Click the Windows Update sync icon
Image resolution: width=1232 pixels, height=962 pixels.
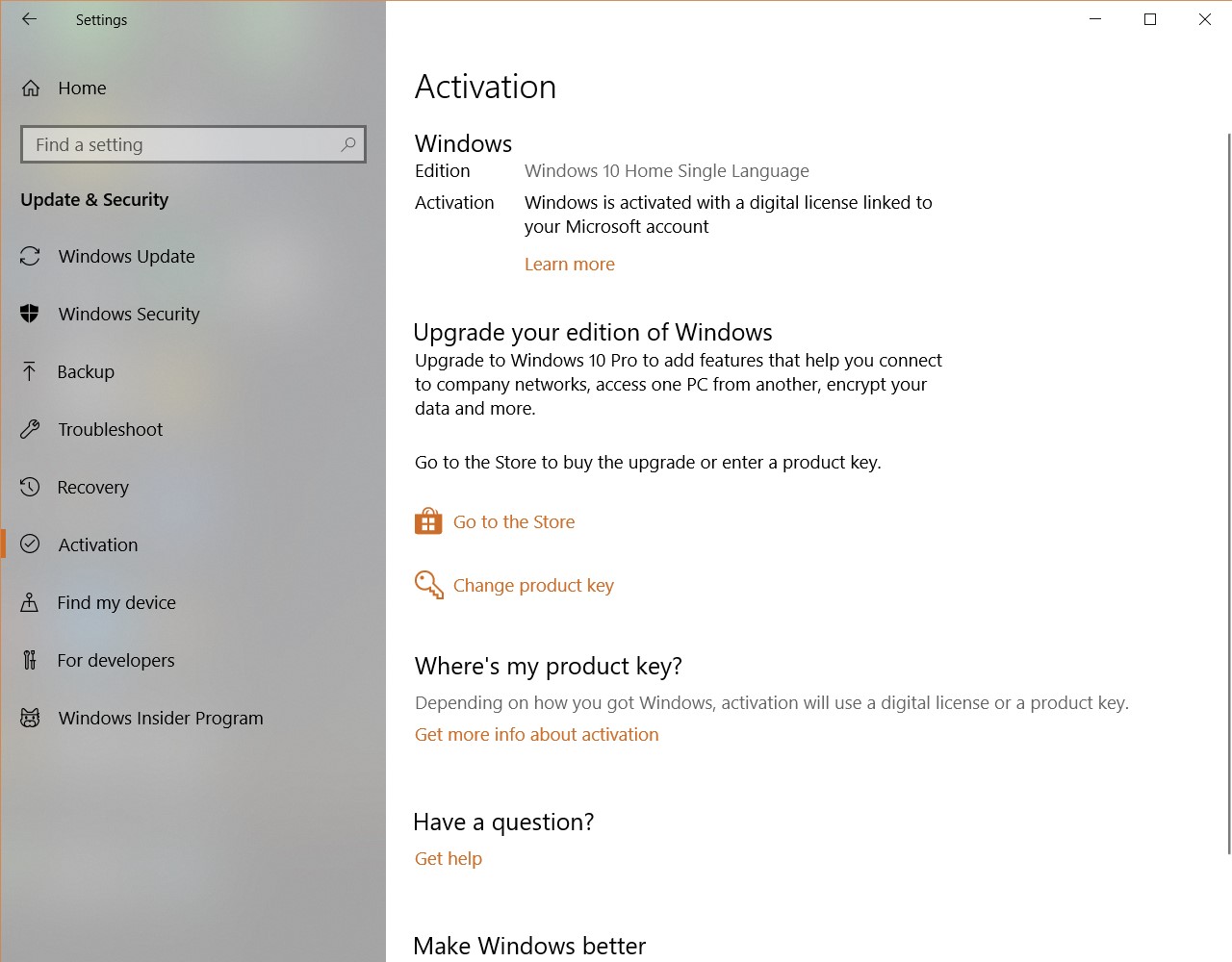[30, 256]
